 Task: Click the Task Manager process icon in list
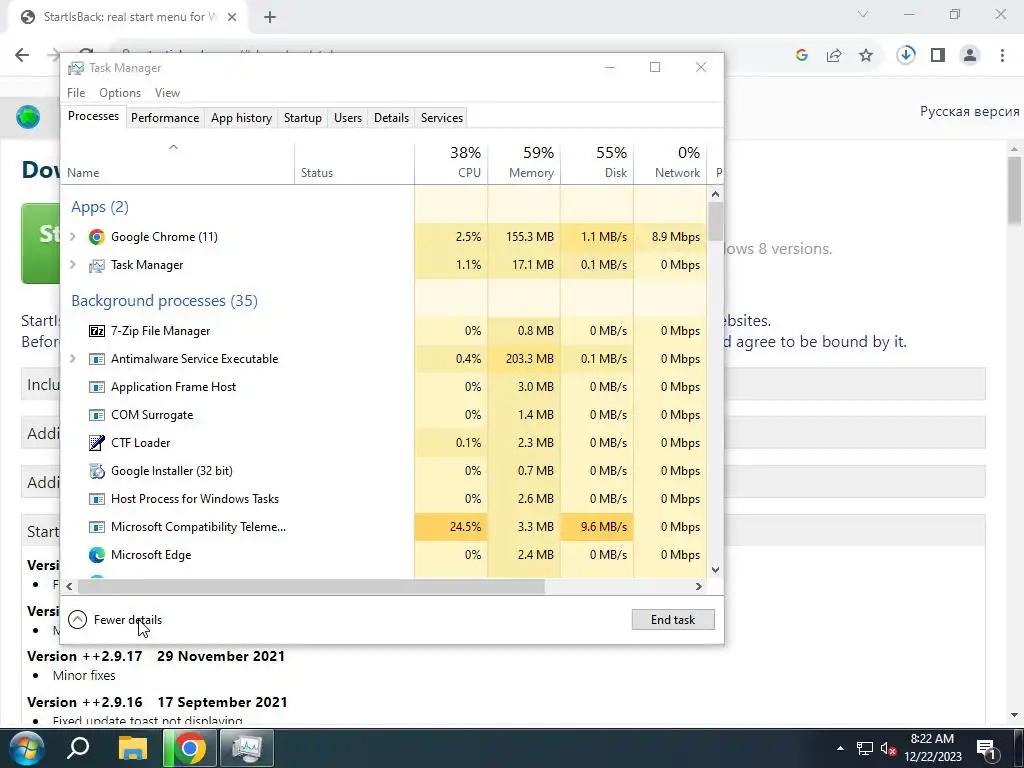click(x=97, y=265)
